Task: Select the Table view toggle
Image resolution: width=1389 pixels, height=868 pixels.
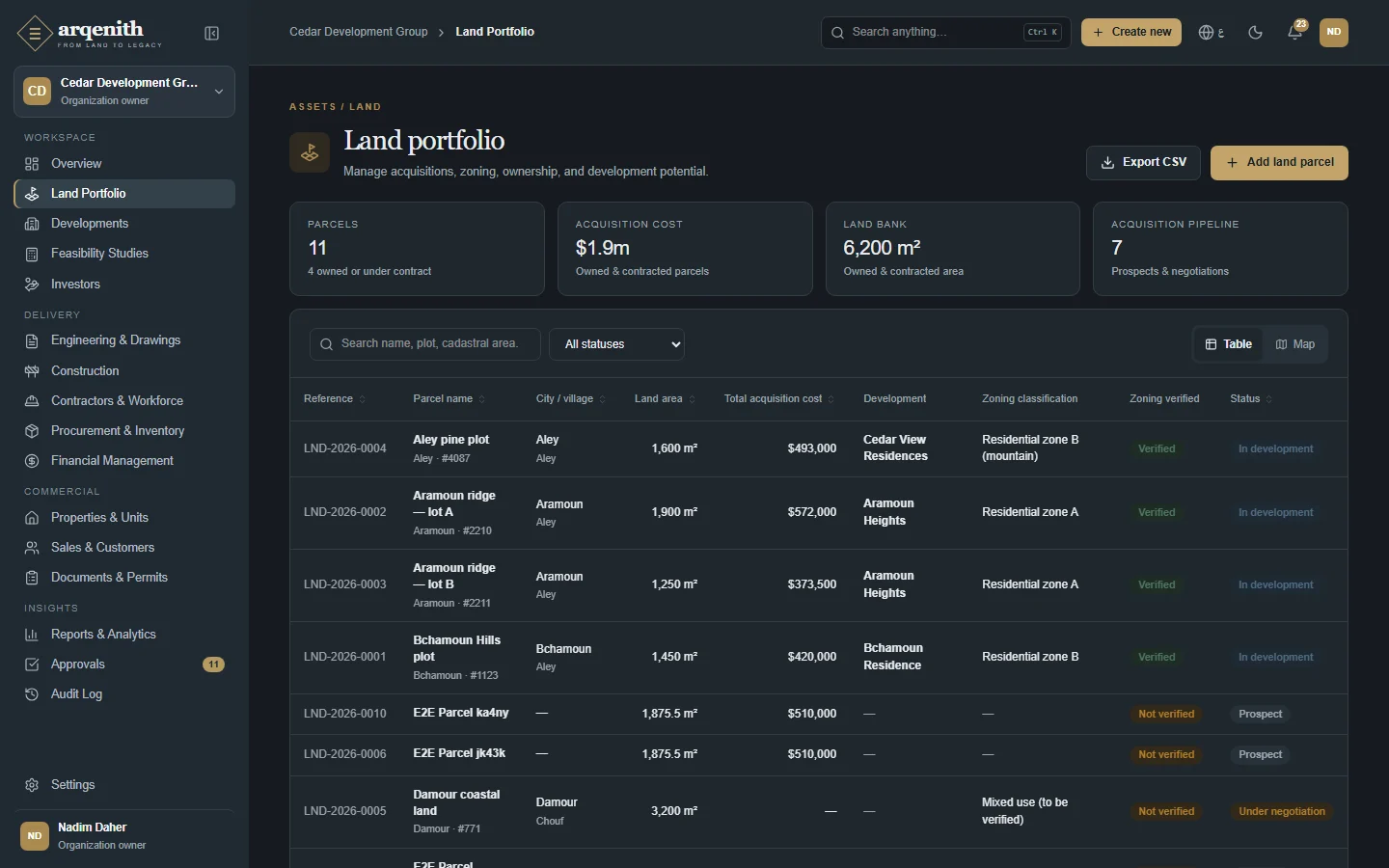Action: point(1228,344)
